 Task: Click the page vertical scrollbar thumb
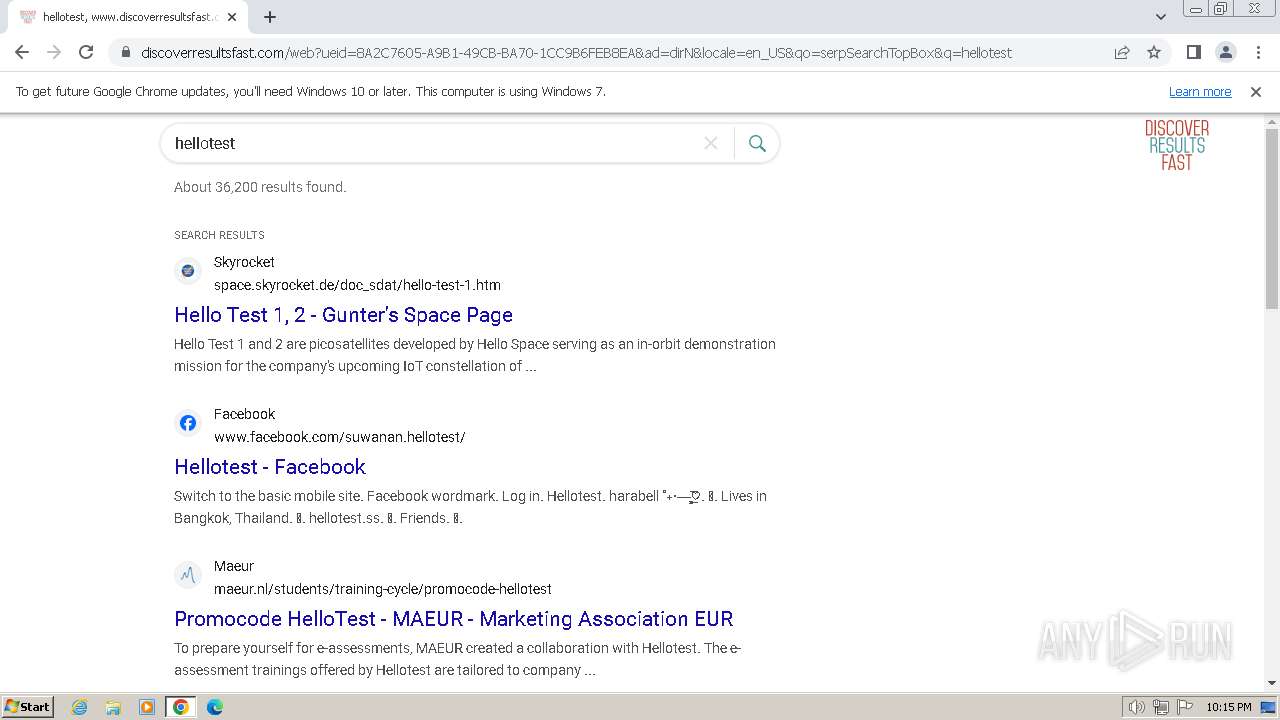coord(1272,218)
